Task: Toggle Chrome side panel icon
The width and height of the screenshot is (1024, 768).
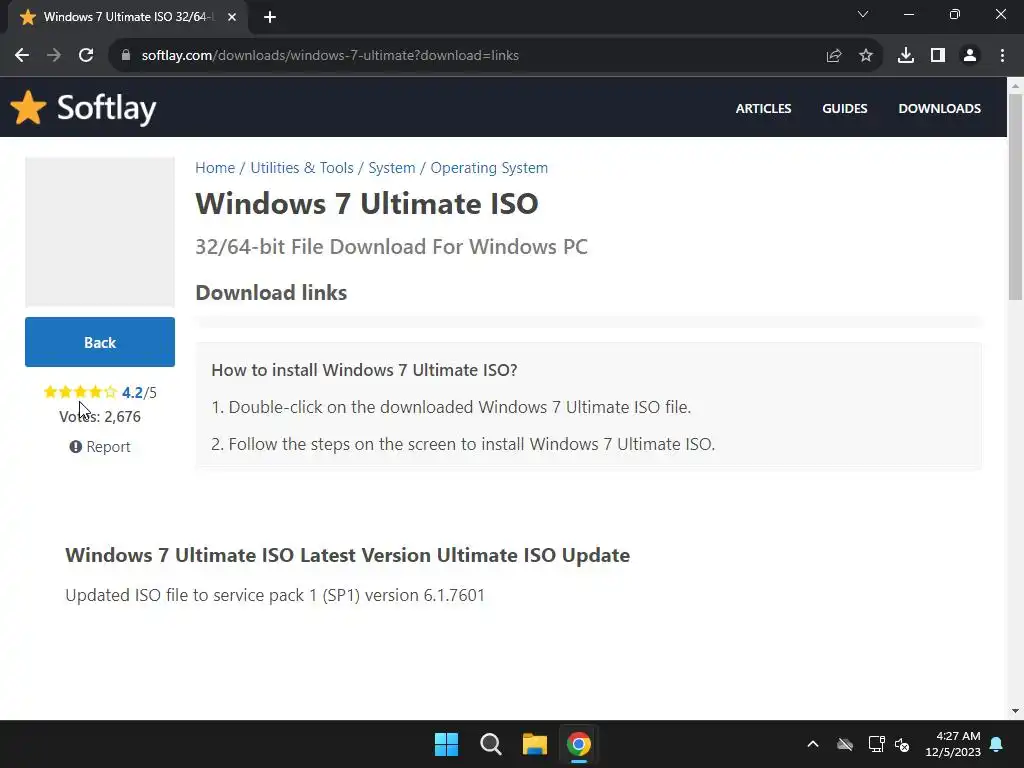Action: (x=938, y=56)
